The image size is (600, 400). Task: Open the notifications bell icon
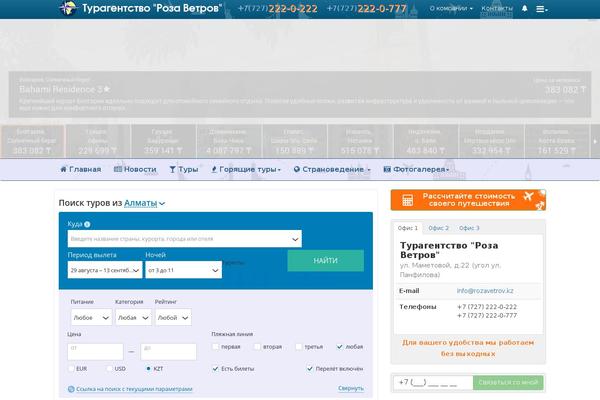click(x=525, y=8)
